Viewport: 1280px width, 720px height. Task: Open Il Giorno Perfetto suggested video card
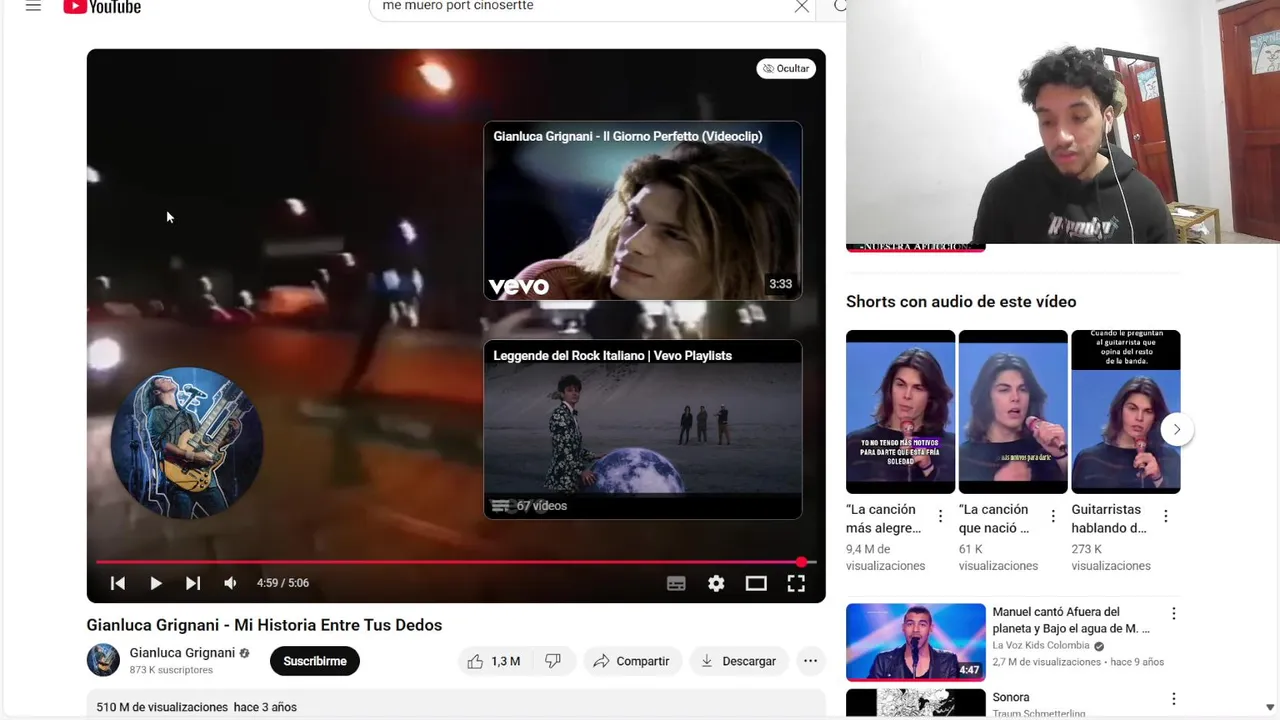(643, 211)
